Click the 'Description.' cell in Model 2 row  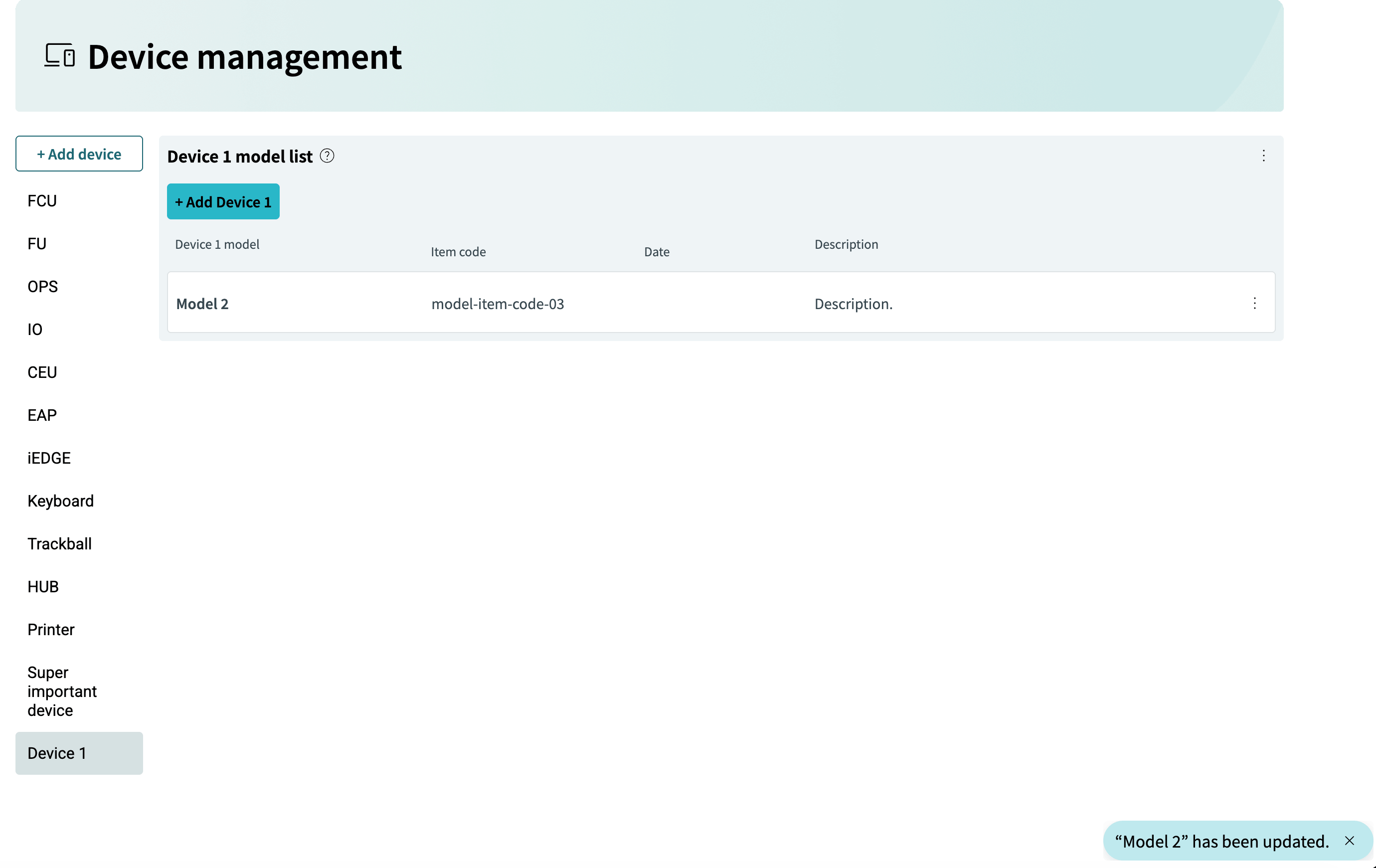853,304
